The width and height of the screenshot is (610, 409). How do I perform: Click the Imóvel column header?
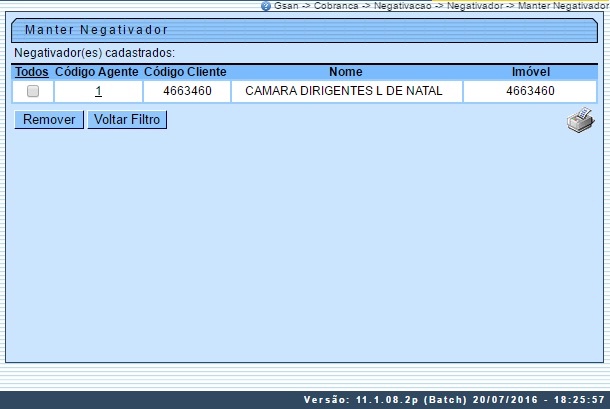click(531, 72)
